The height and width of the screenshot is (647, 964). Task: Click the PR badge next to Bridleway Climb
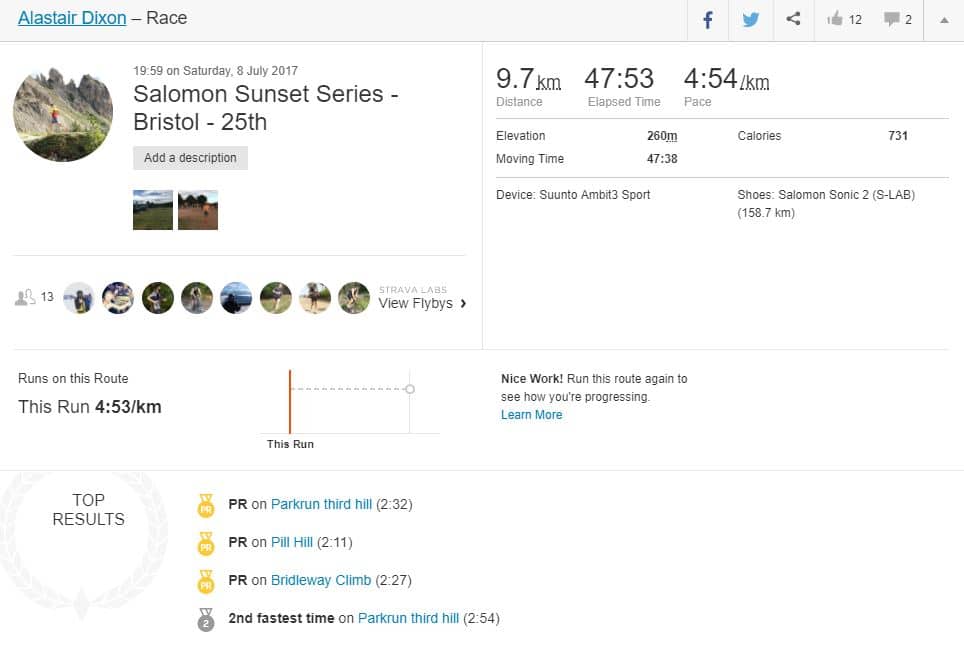tap(207, 580)
